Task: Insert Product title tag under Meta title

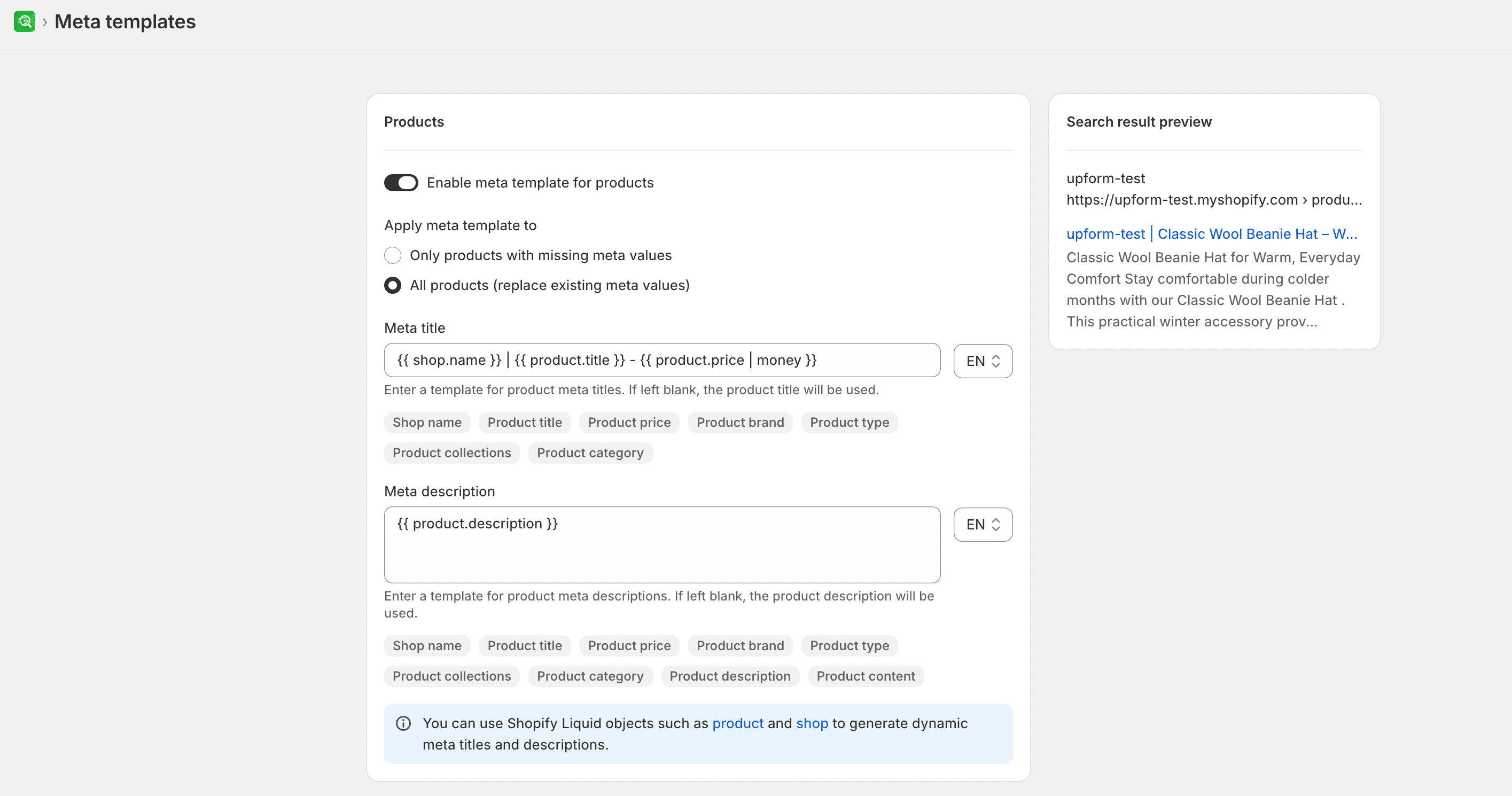Action: click(x=525, y=423)
